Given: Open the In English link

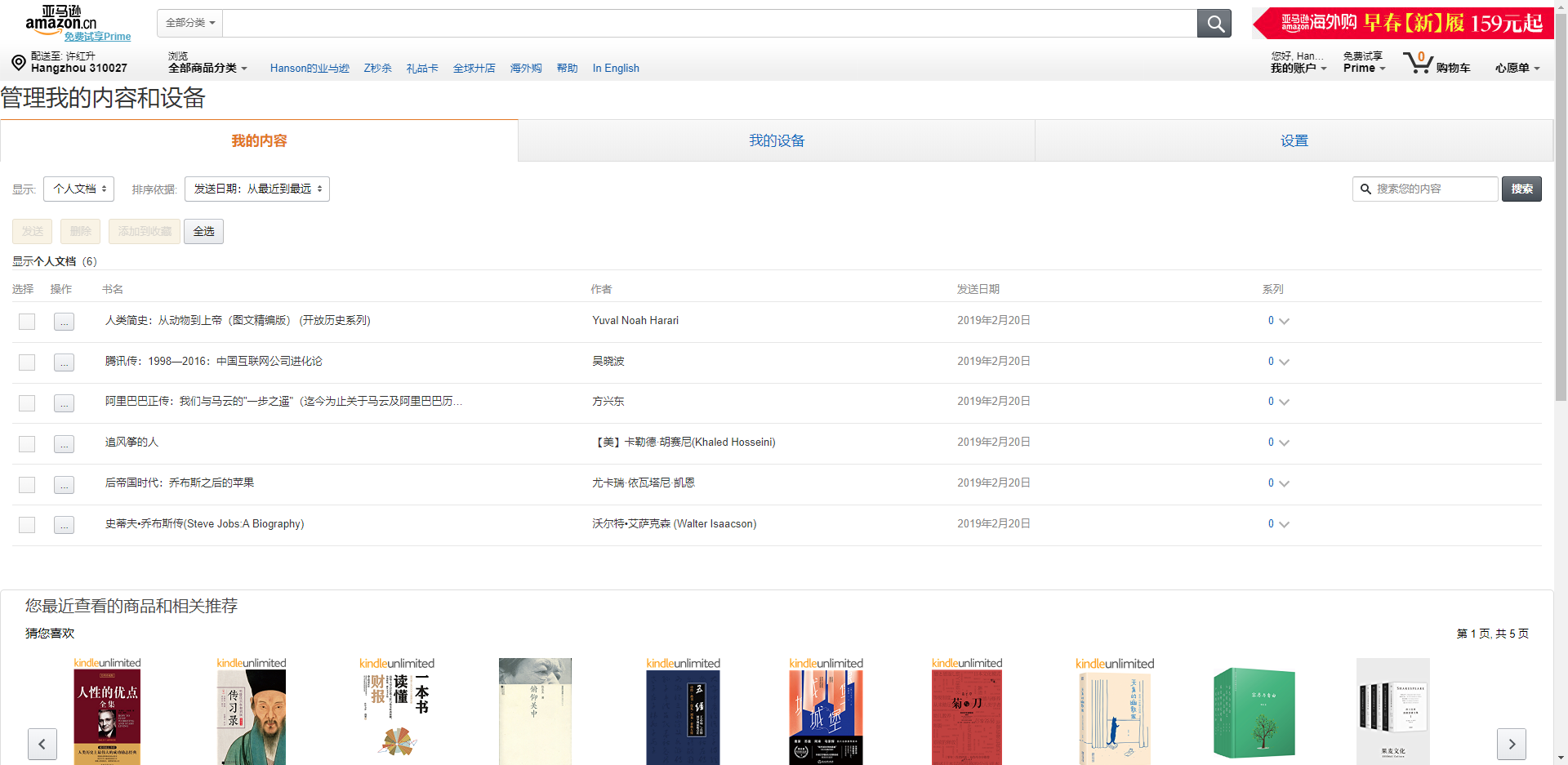Looking at the screenshot, I should 616,69.
